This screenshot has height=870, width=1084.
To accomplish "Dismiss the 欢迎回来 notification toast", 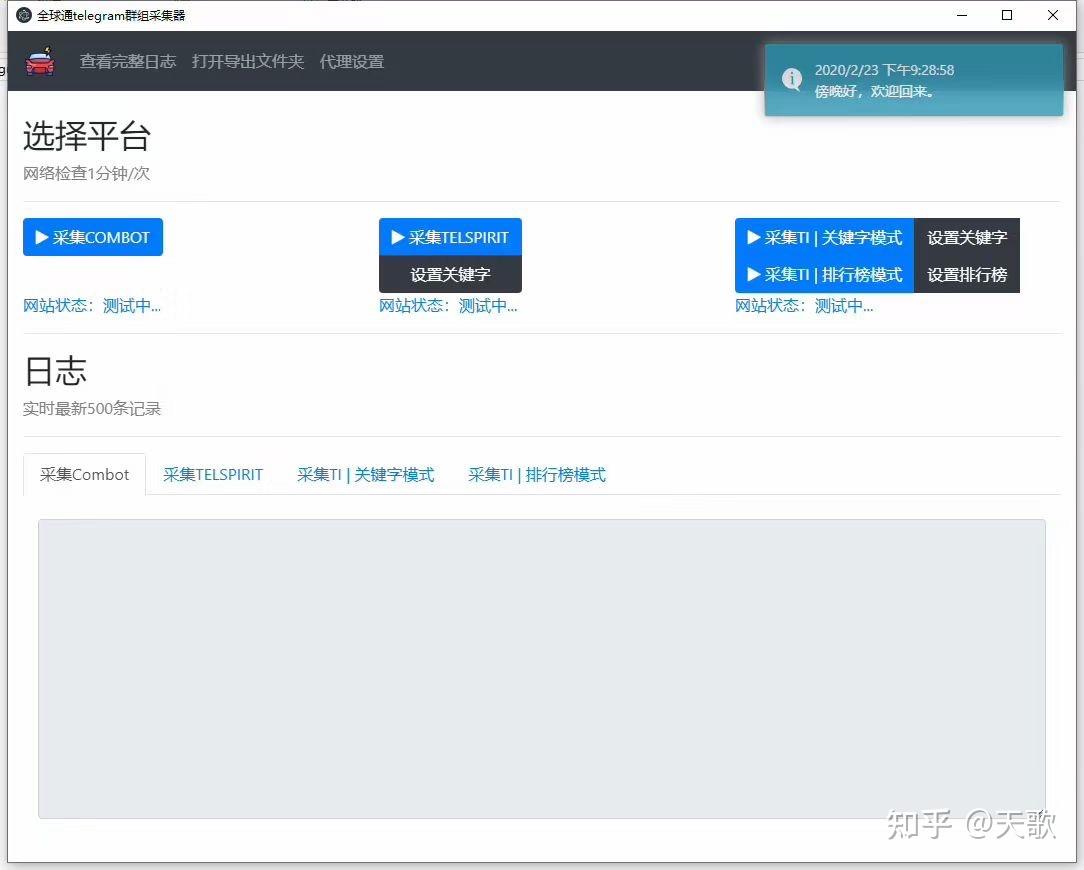I will tap(913, 80).
